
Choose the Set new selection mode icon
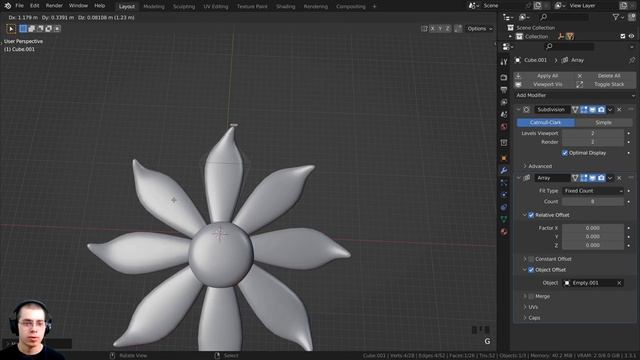point(23,29)
